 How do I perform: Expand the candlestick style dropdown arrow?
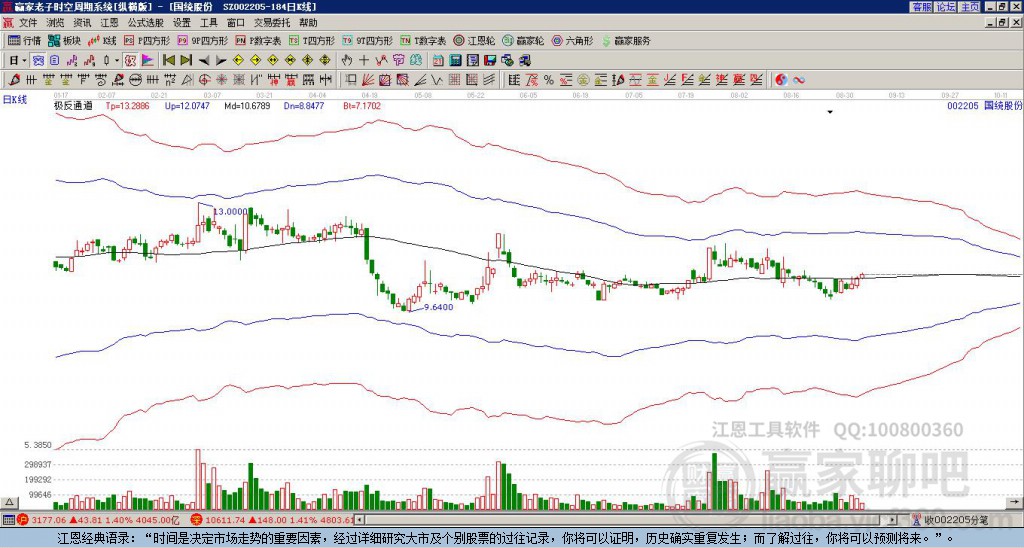pyautogui.click(x=117, y=61)
